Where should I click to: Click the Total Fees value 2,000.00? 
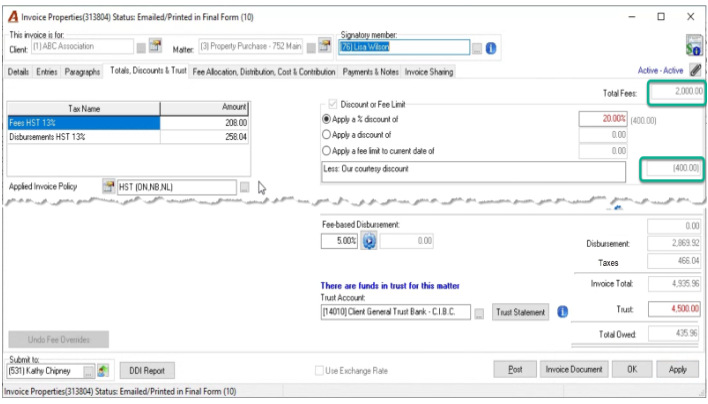coord(676,91)
